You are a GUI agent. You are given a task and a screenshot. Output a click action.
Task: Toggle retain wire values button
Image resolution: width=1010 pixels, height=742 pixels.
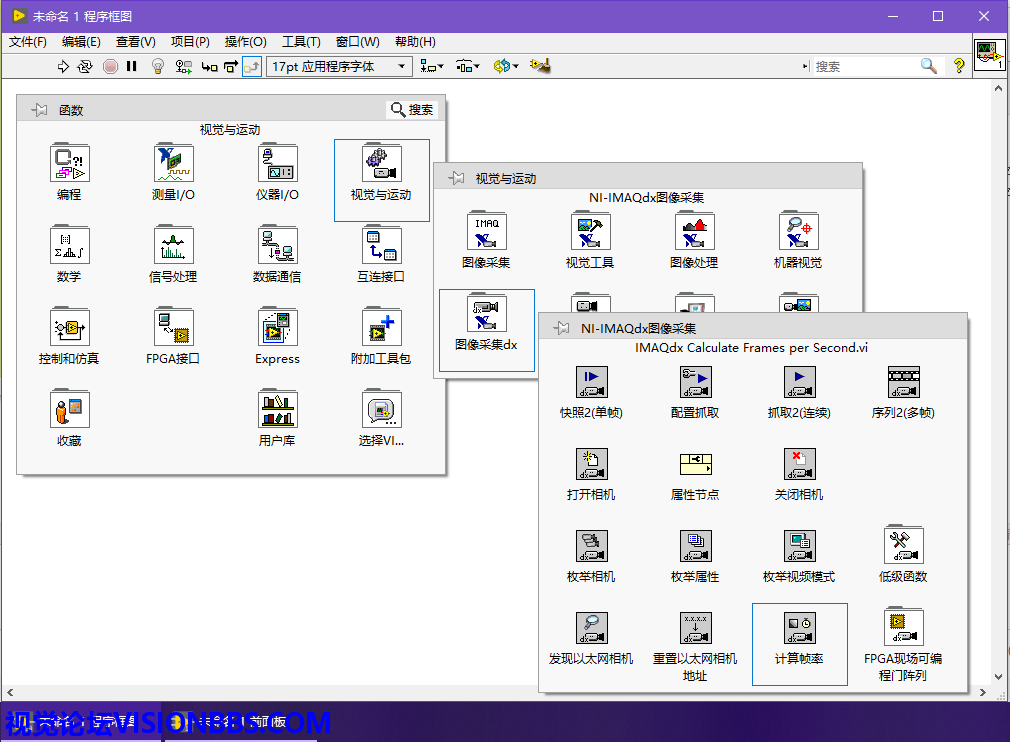click(183, 67)
